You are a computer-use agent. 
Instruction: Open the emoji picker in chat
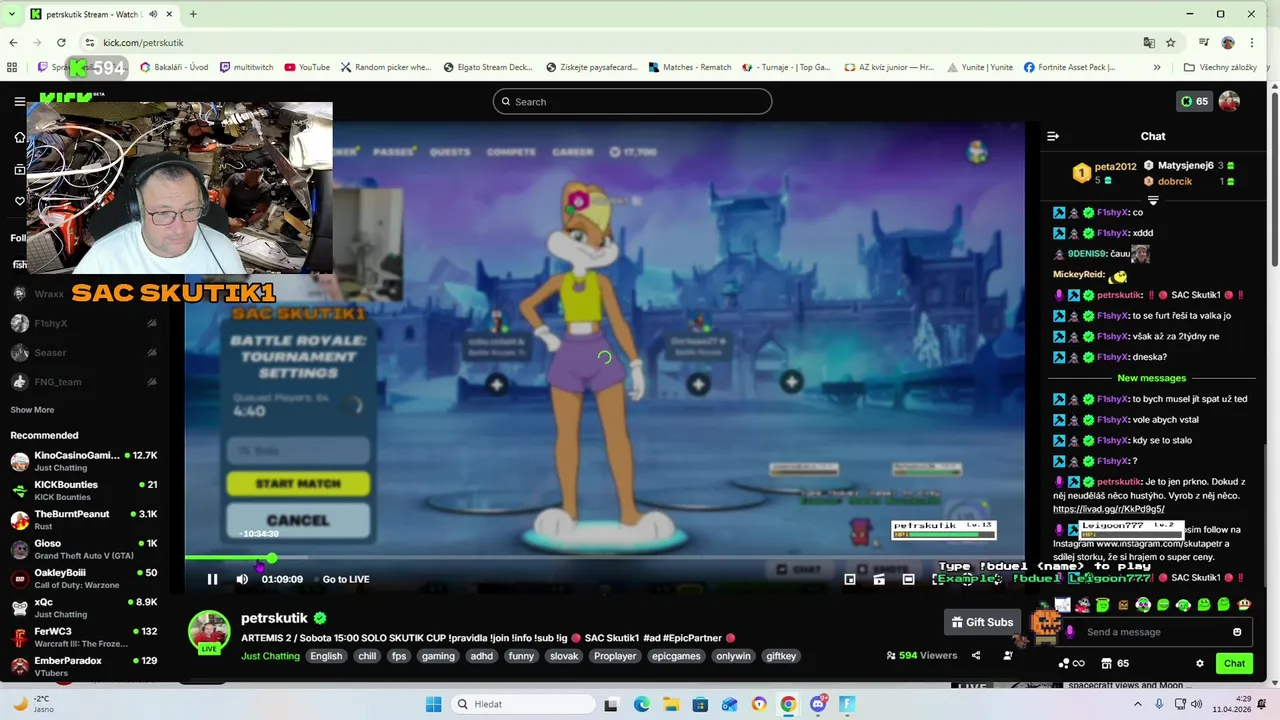[1237, 632]
